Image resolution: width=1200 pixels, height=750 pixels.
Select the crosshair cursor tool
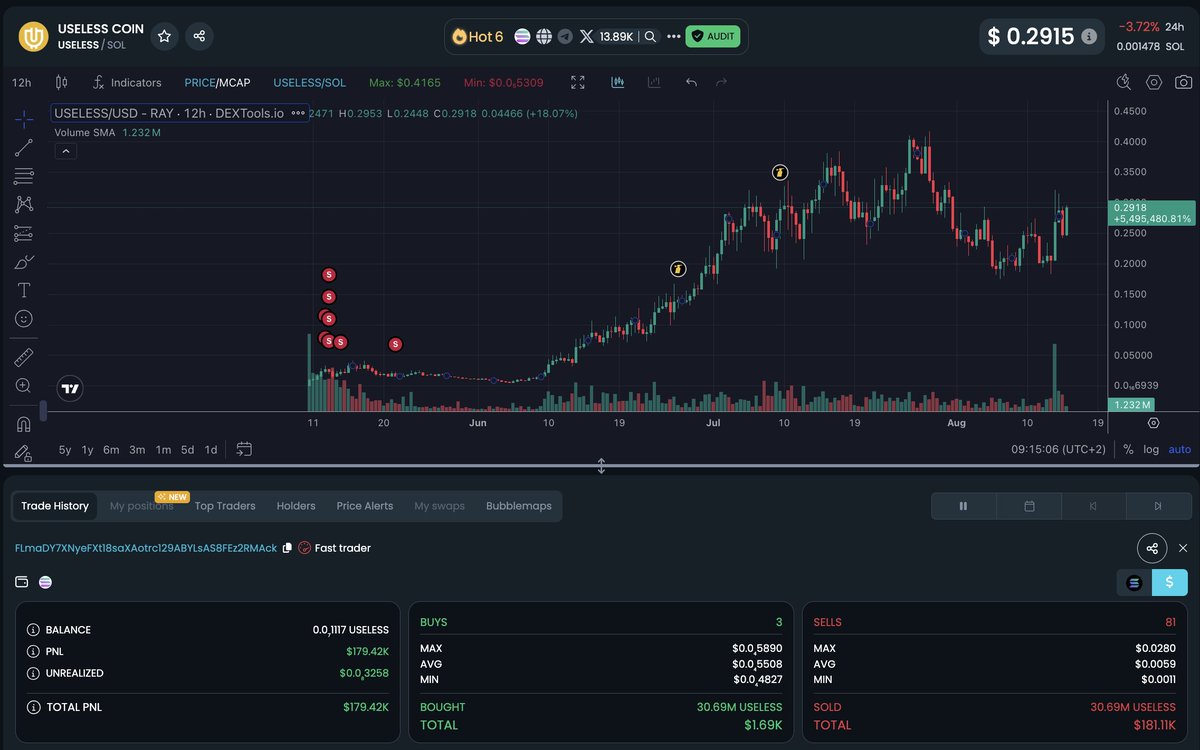pos(24,119)
